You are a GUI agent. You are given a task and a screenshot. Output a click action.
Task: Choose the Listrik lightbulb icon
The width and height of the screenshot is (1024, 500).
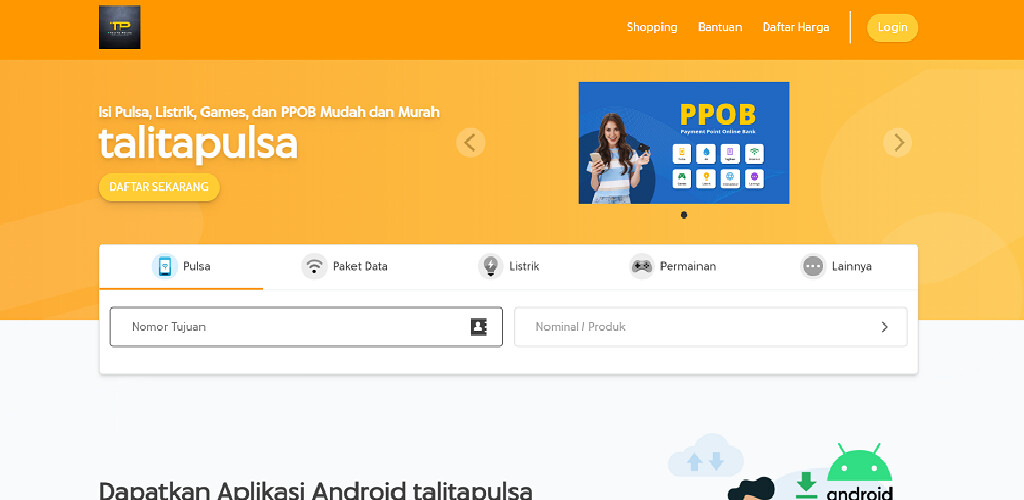[490, 266]
